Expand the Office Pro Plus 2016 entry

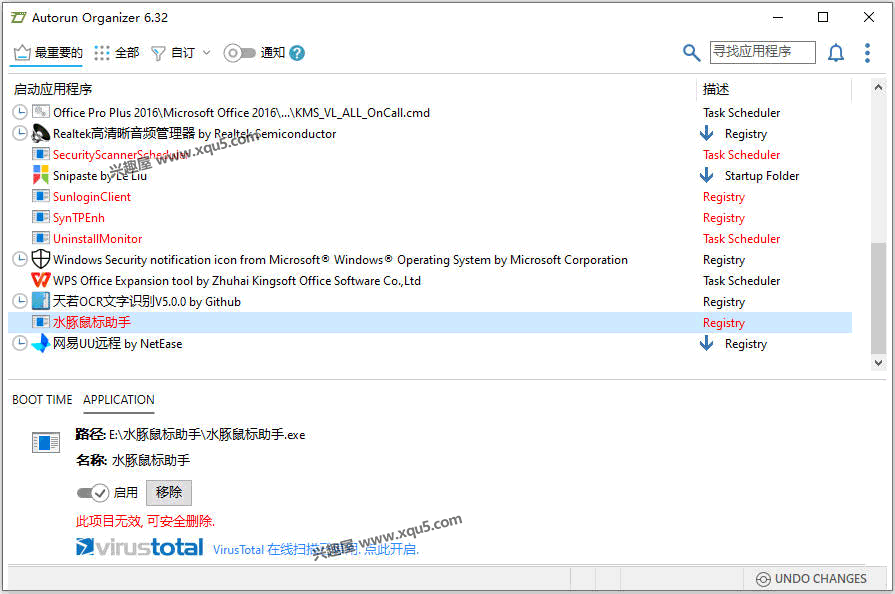pos(19,112)
